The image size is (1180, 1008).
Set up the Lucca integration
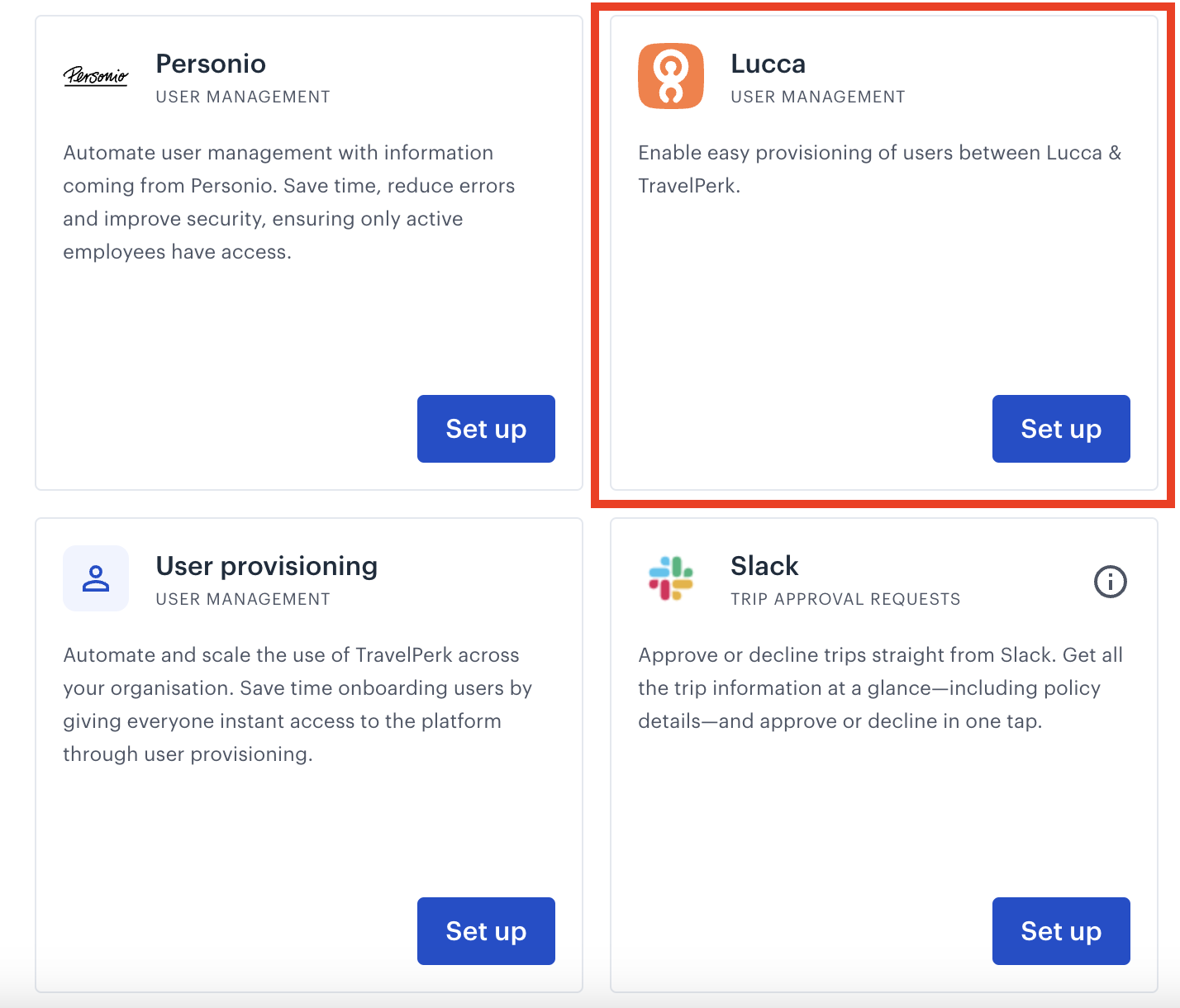tap(1061, 429)
